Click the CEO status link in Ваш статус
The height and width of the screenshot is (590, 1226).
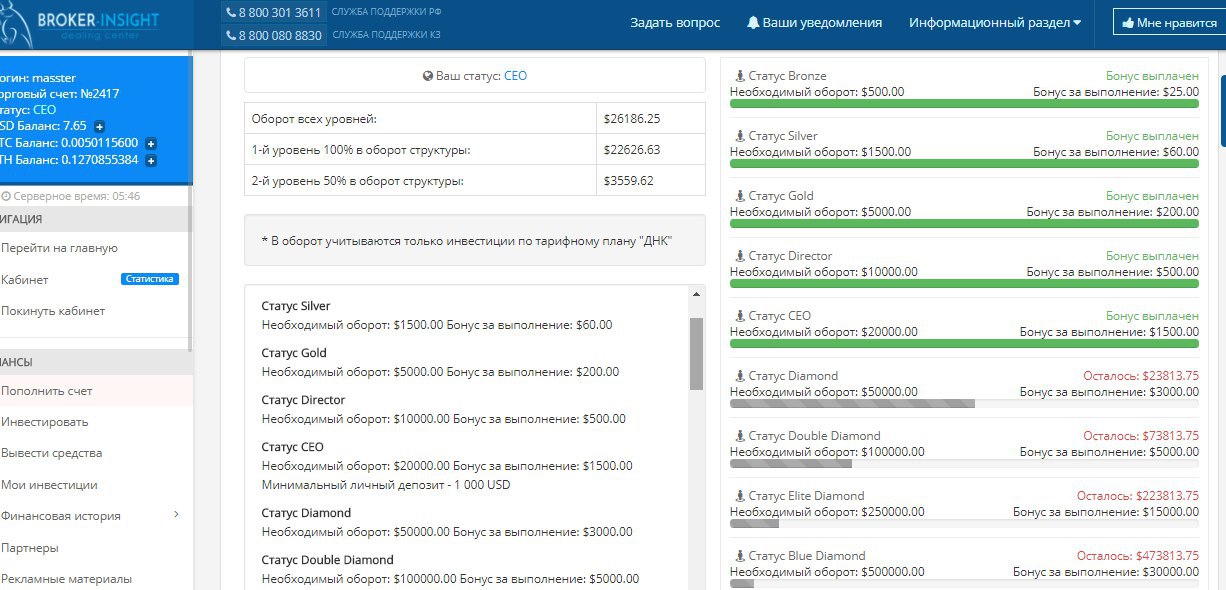click(515, 76)
